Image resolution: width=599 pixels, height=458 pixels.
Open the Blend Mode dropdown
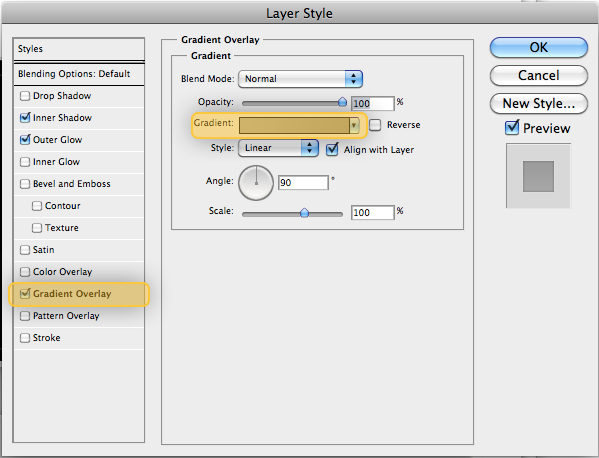[300, 79]
